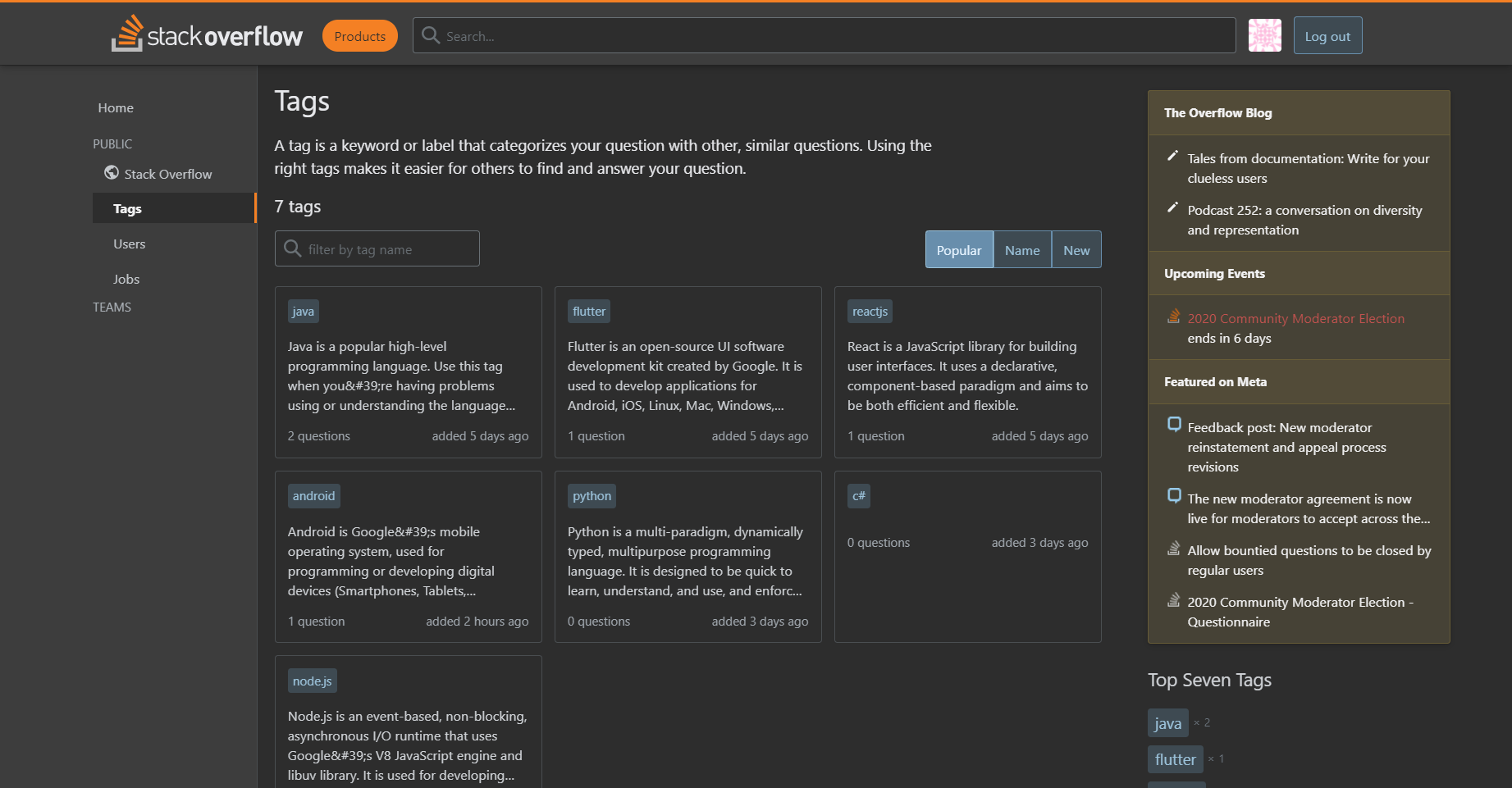Click the speech bubble icon beside Feedback post

point(1174,425)
